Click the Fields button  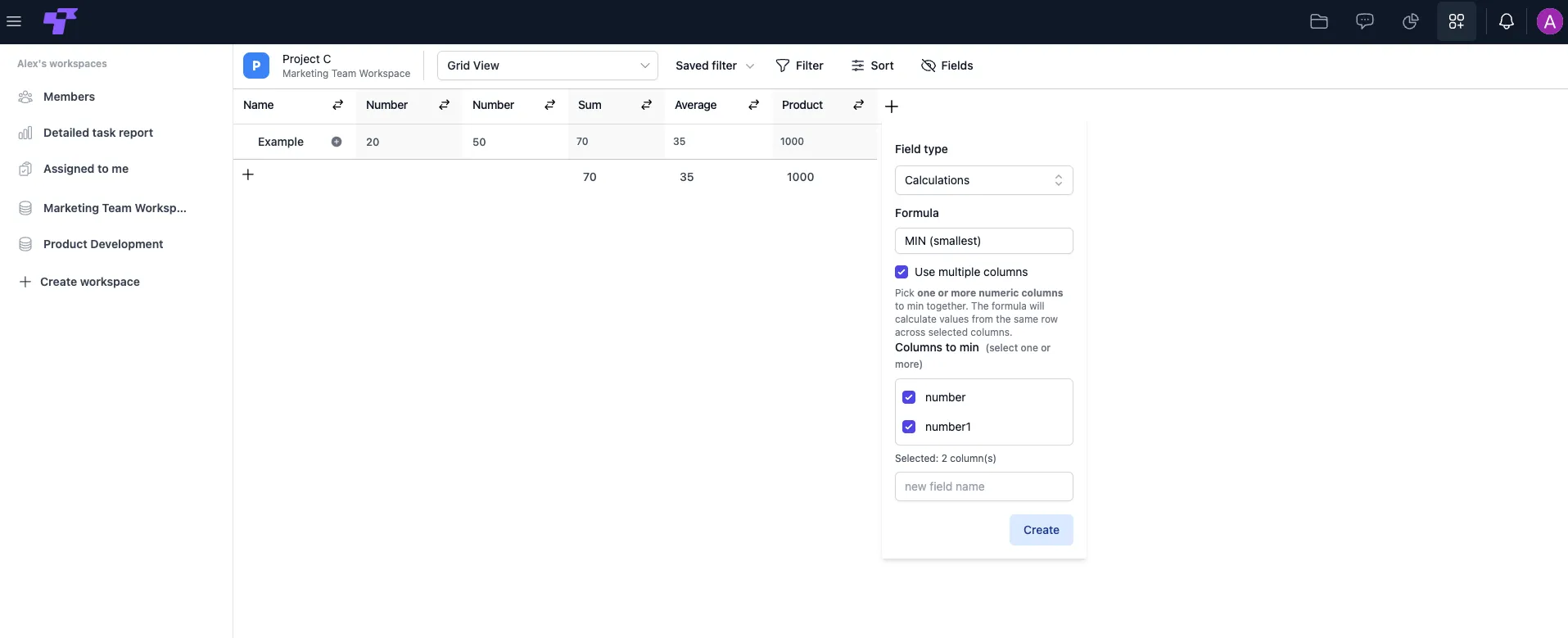947,66
